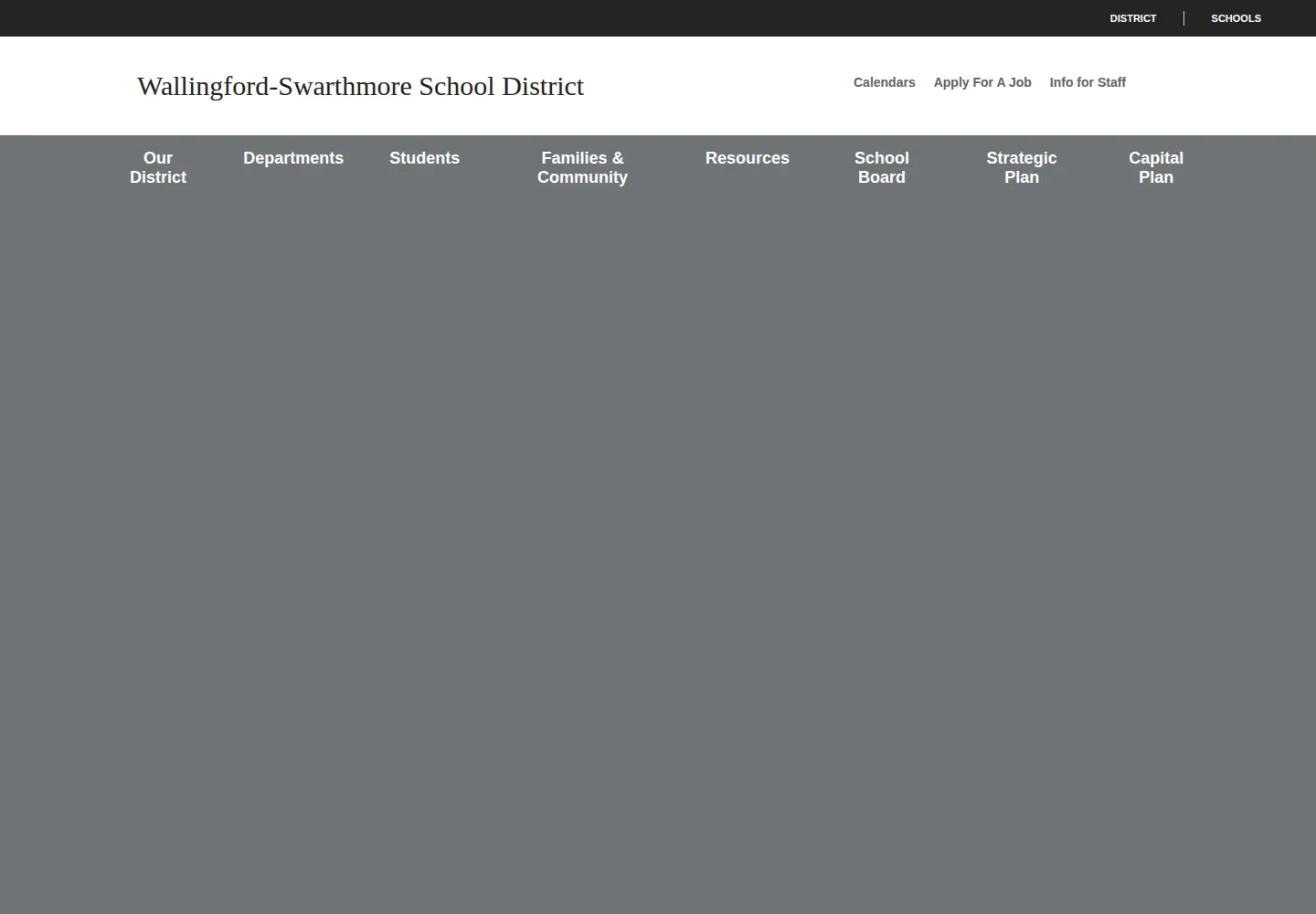Viewport: 1316px width, 914px height.
Task: Open the Departments menu
Action: click(x=293, y=158)
